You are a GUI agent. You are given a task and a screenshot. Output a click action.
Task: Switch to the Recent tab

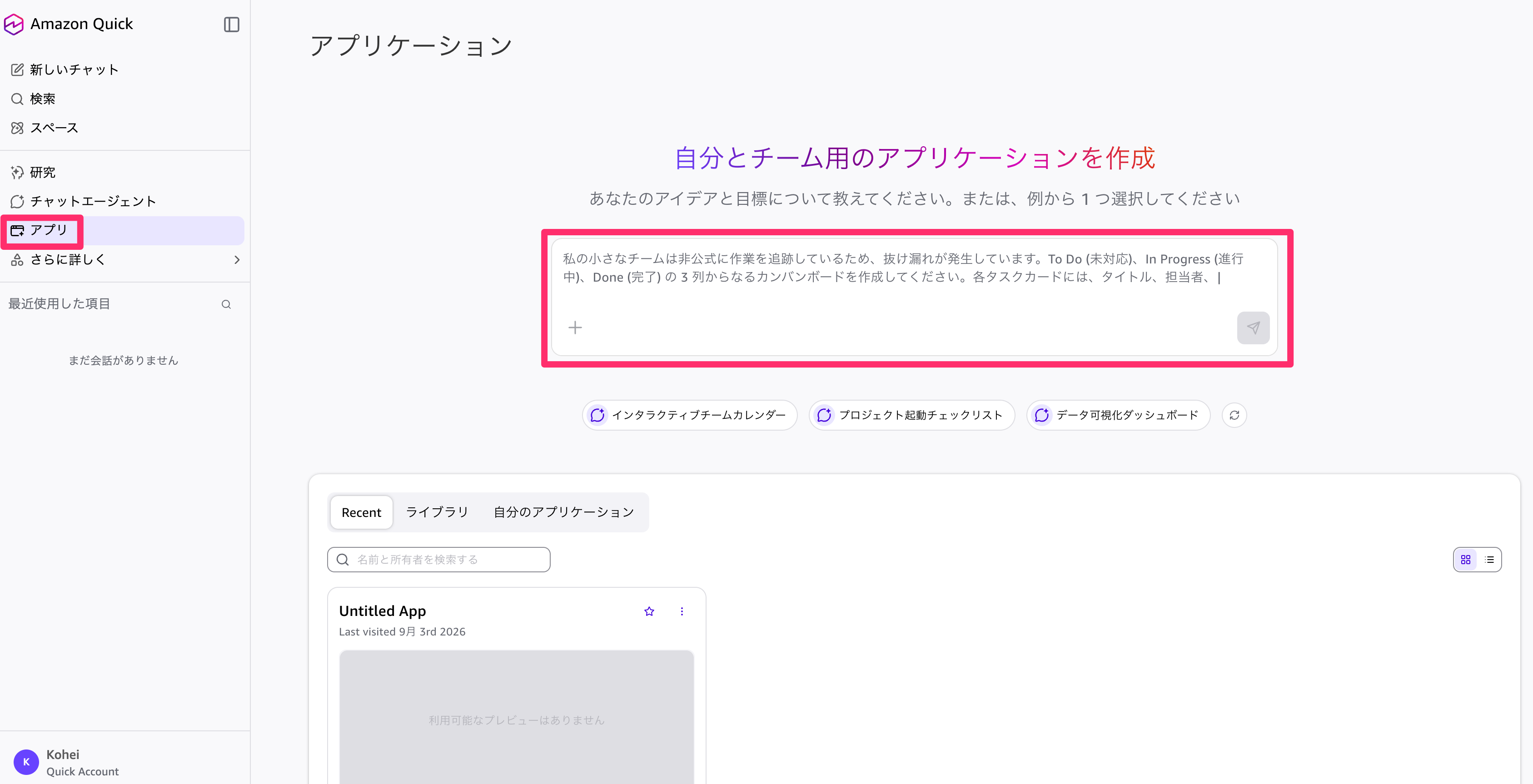point(361,513)
